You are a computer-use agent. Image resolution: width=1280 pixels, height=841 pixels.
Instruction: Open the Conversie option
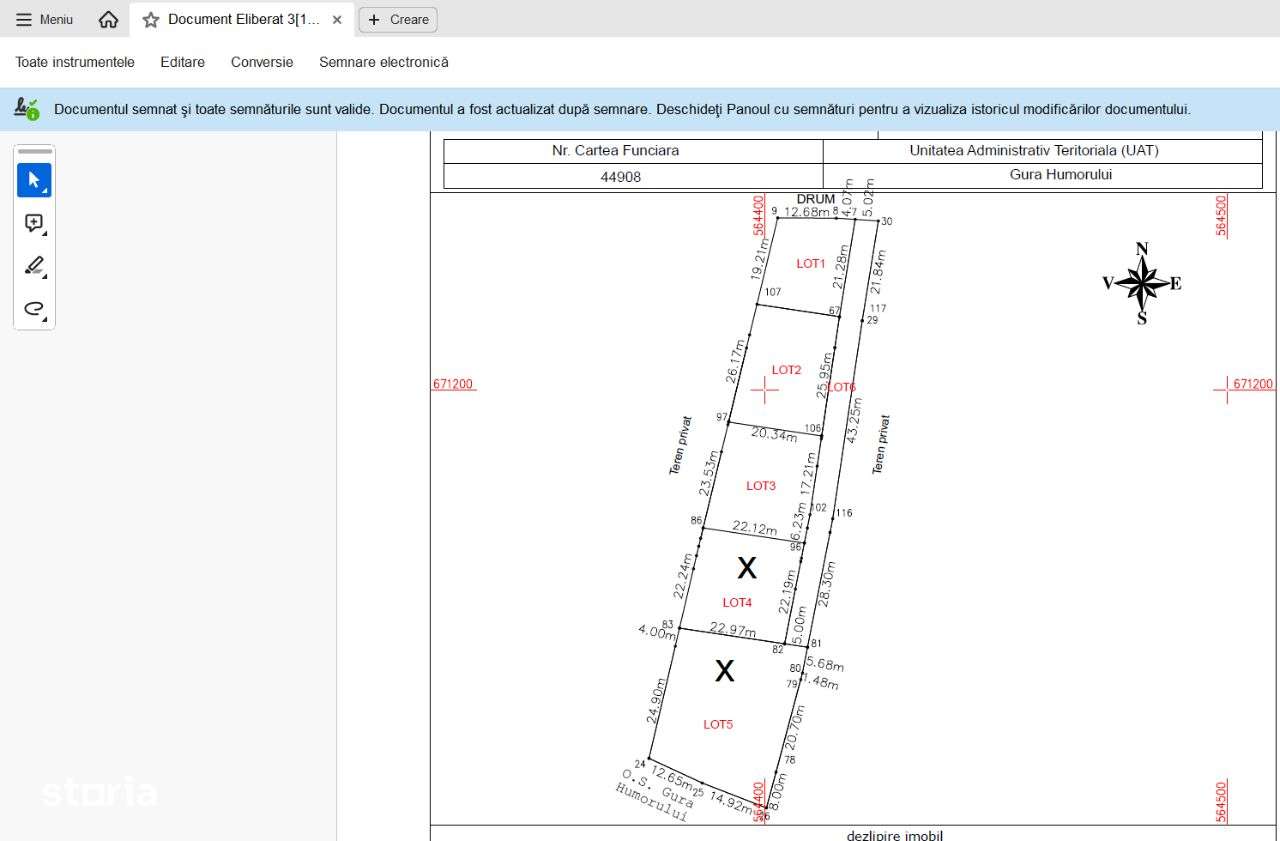click(262, 62)
